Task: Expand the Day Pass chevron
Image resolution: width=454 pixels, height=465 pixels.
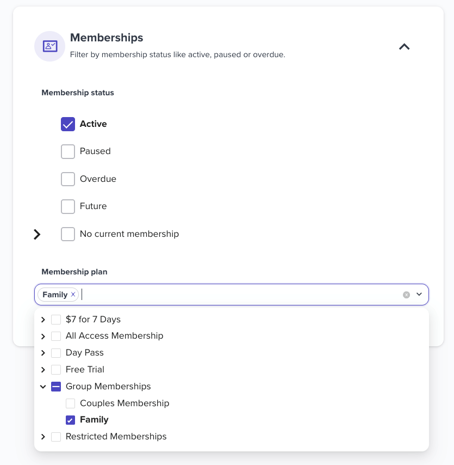Action: [x=43, y=353]
